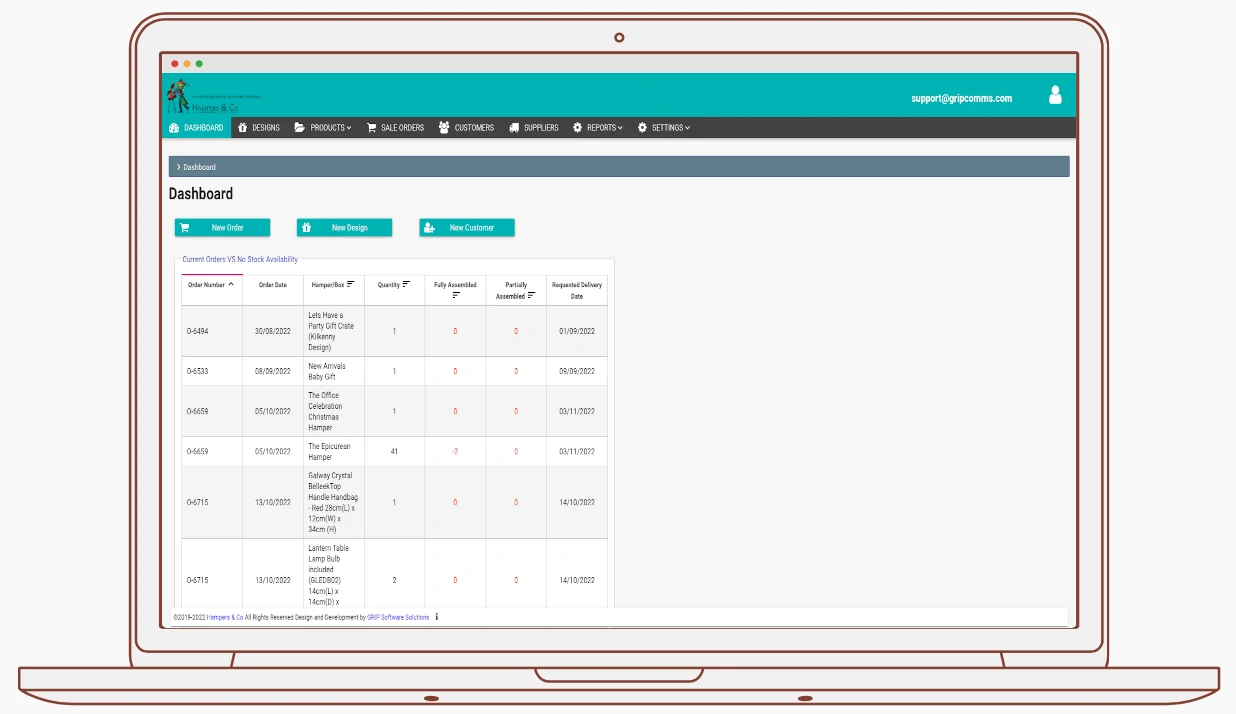The image size is (1236, 714).
Task: Click the Suppliers truck icon in the navbar
Action: click(514, 128)
